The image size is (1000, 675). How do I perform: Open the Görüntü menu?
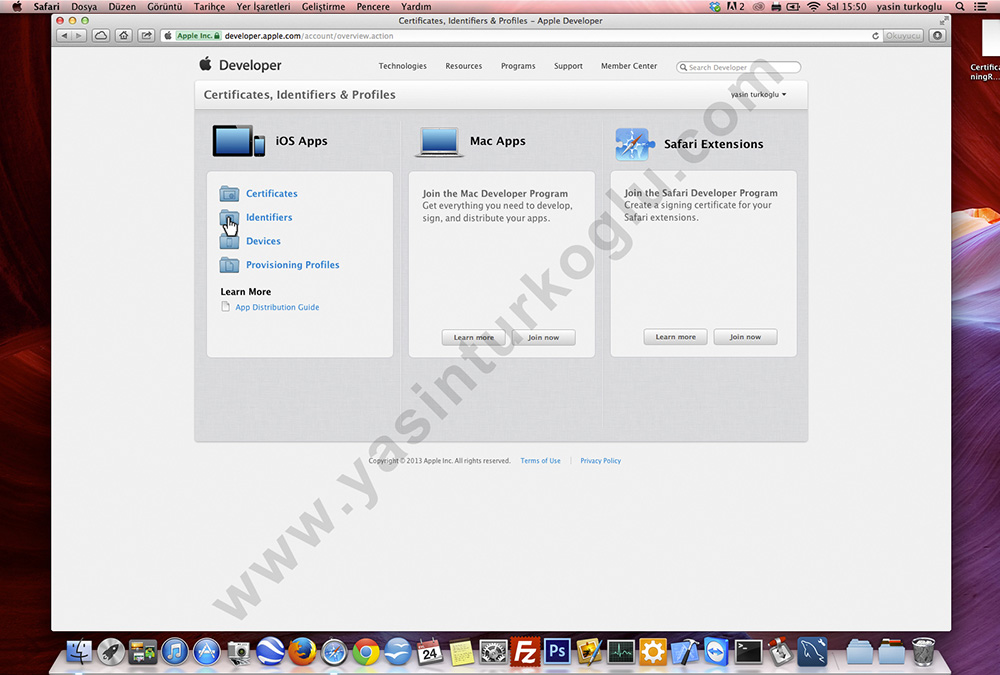[x=165, y=6]
